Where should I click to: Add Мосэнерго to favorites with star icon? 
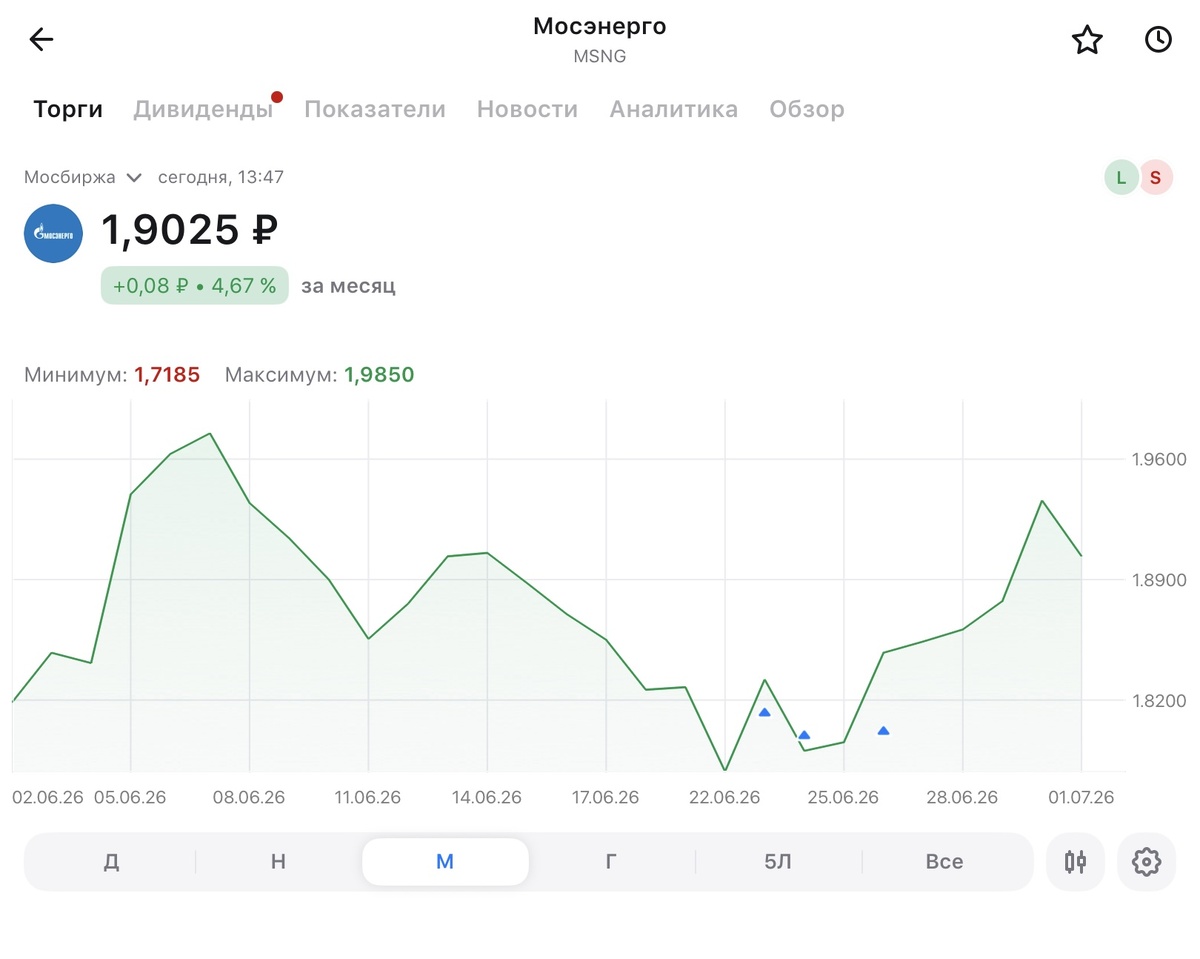point(1087,40)
